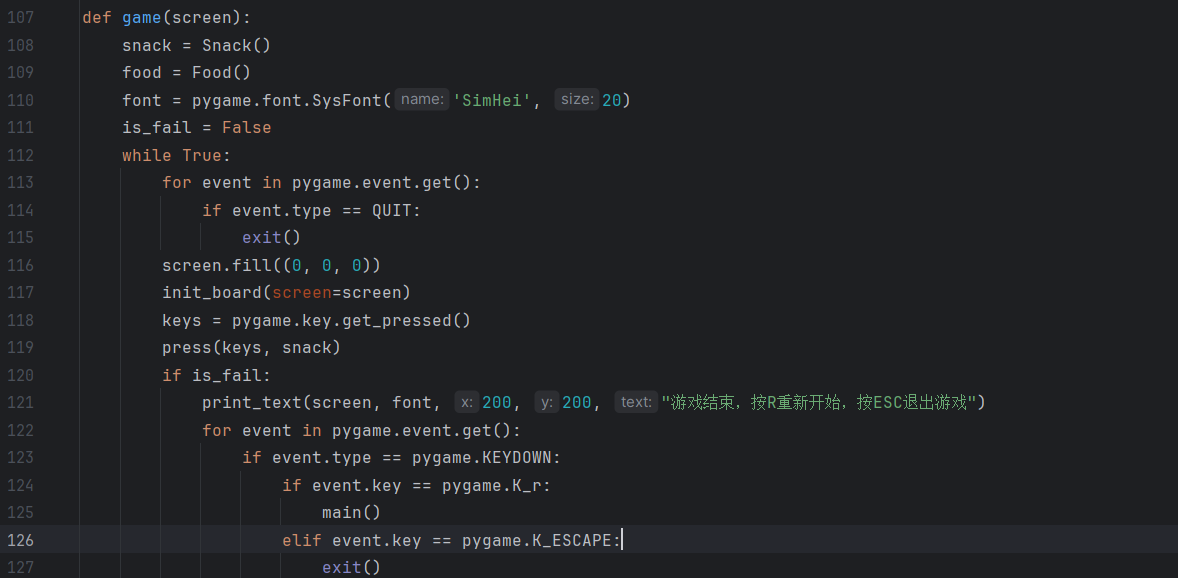Click the 'init_board' function call
Image resolution: width=1178 pixels, height=578 pixels.
[212, 292]
